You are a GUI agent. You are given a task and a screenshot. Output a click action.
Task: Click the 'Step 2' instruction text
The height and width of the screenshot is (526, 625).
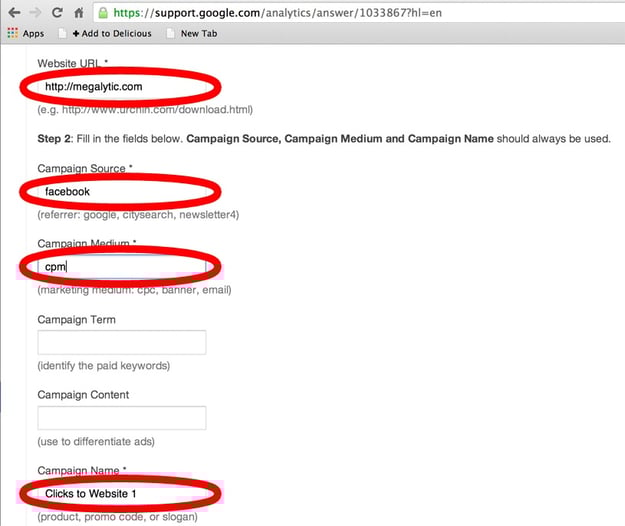(x=324, y=139)
